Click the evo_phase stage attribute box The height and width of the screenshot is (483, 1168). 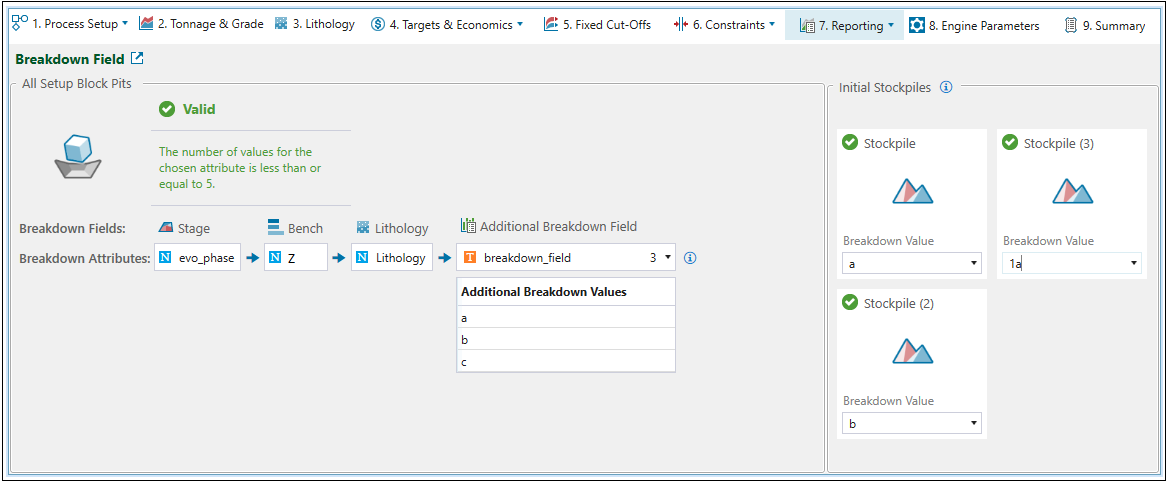[198, 258]
